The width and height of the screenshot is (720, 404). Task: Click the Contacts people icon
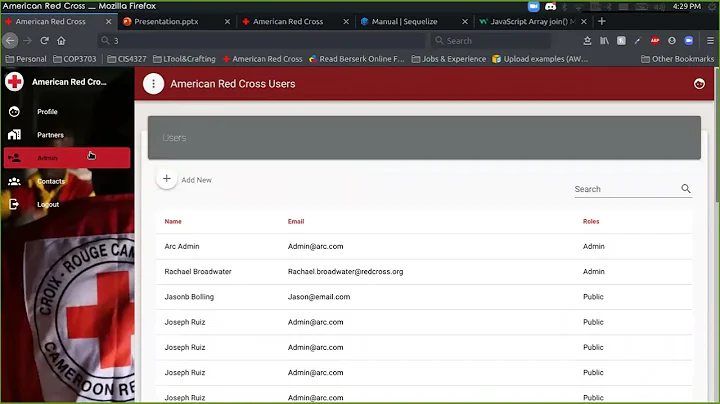(14, 181)
